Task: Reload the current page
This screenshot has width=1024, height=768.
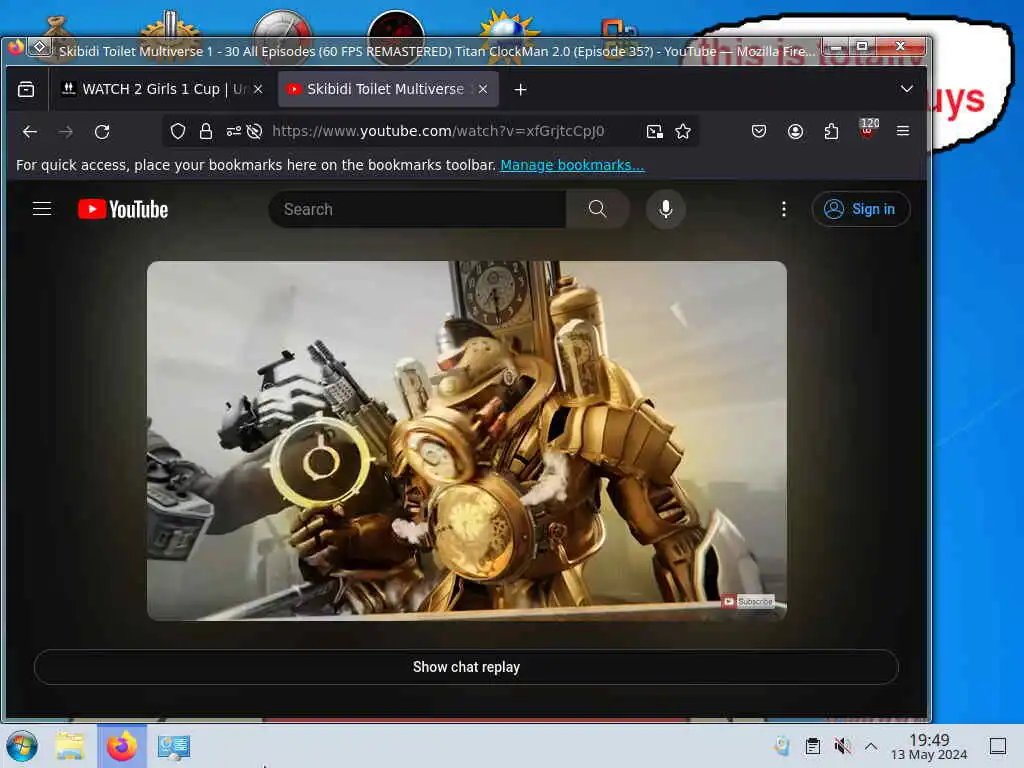Action: 102,131
